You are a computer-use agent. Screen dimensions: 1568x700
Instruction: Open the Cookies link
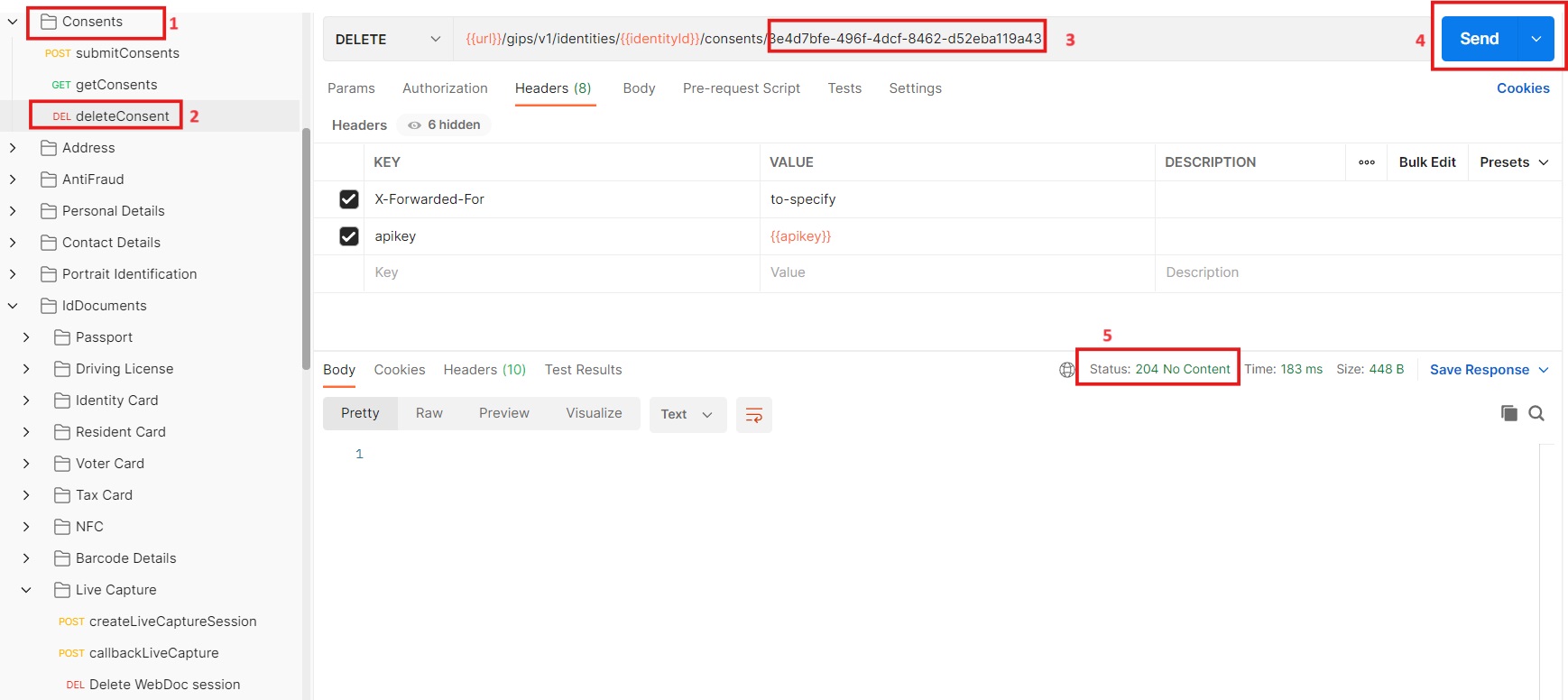[x=1523, y=88]
